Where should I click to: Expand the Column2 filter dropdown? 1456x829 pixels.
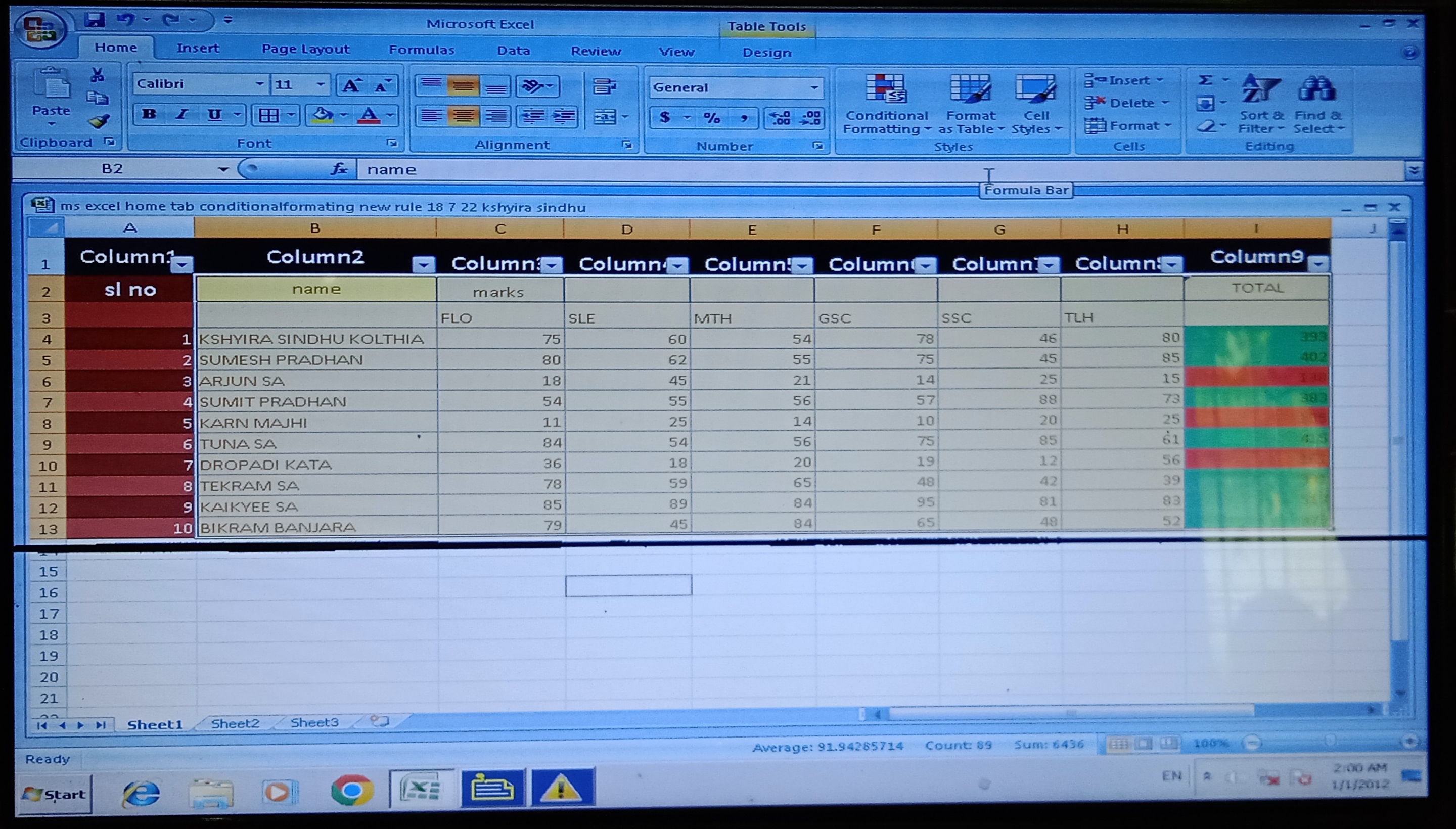point(424,264)
